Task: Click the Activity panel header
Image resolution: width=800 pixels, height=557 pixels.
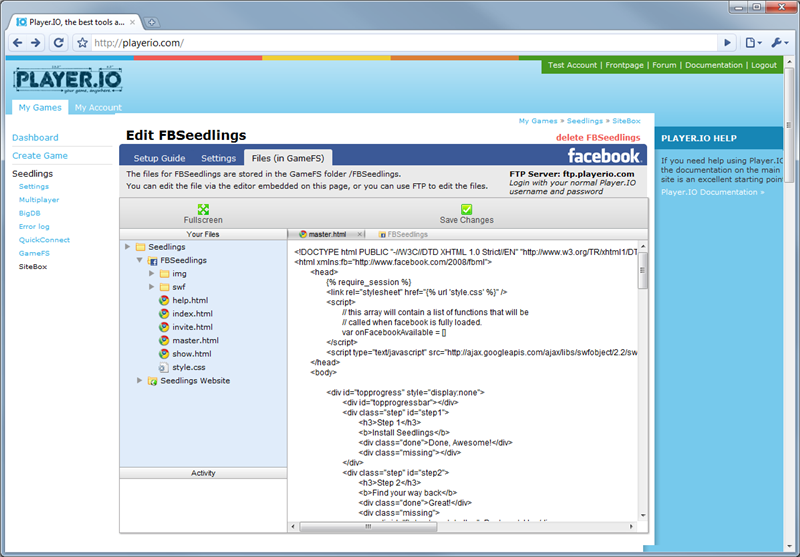Action: tap(203, 473)
